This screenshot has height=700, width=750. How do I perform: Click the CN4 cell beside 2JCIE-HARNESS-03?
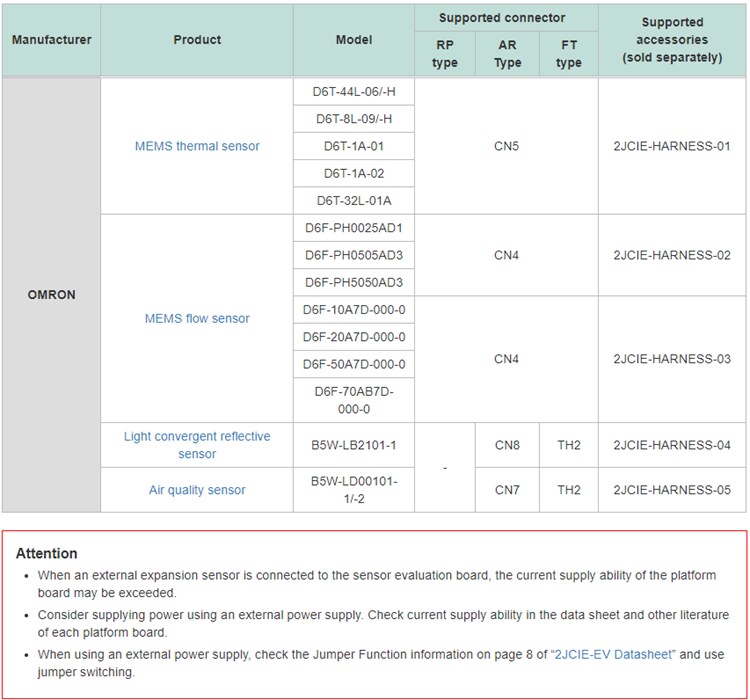point(507,359)
